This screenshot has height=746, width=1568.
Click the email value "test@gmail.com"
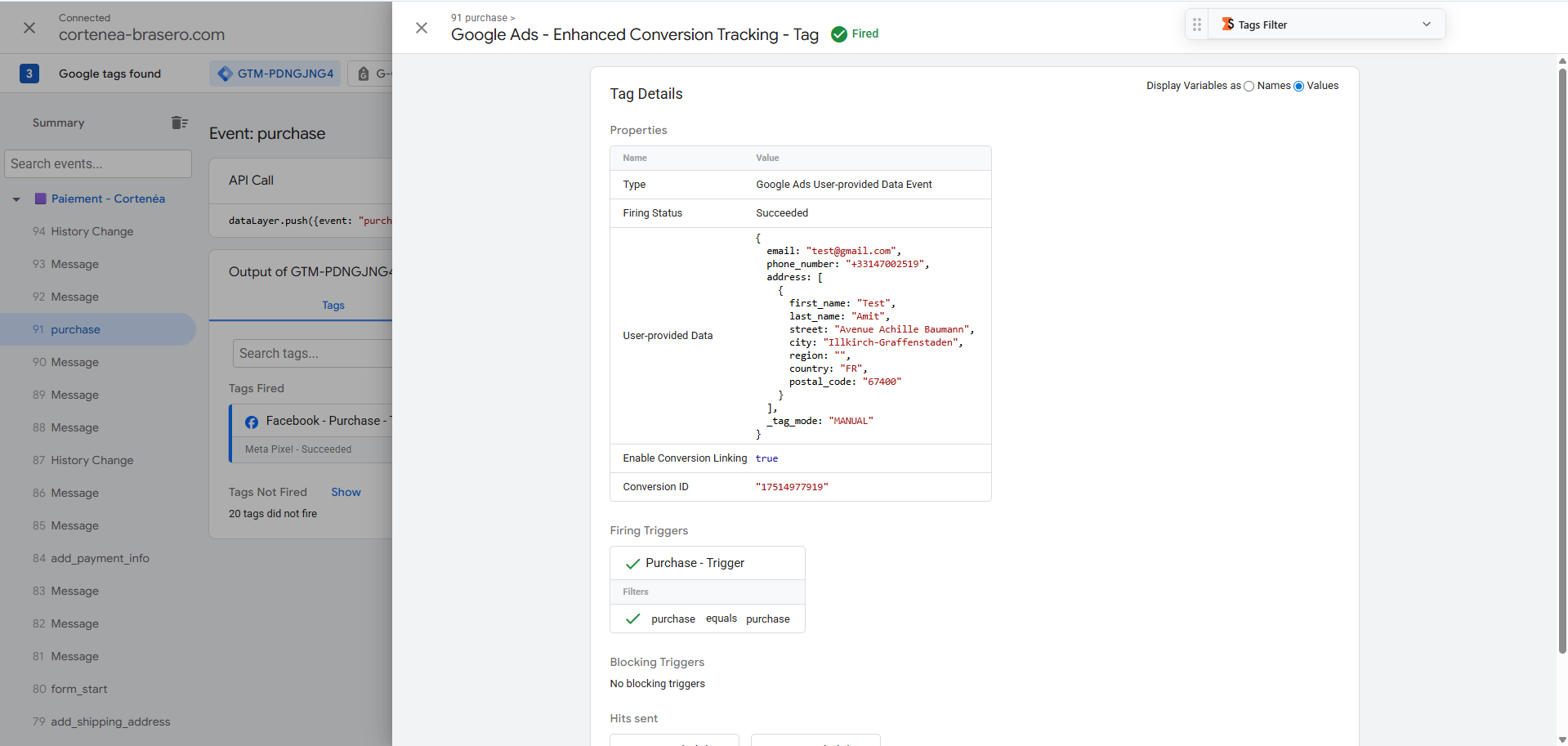(851, 251)
